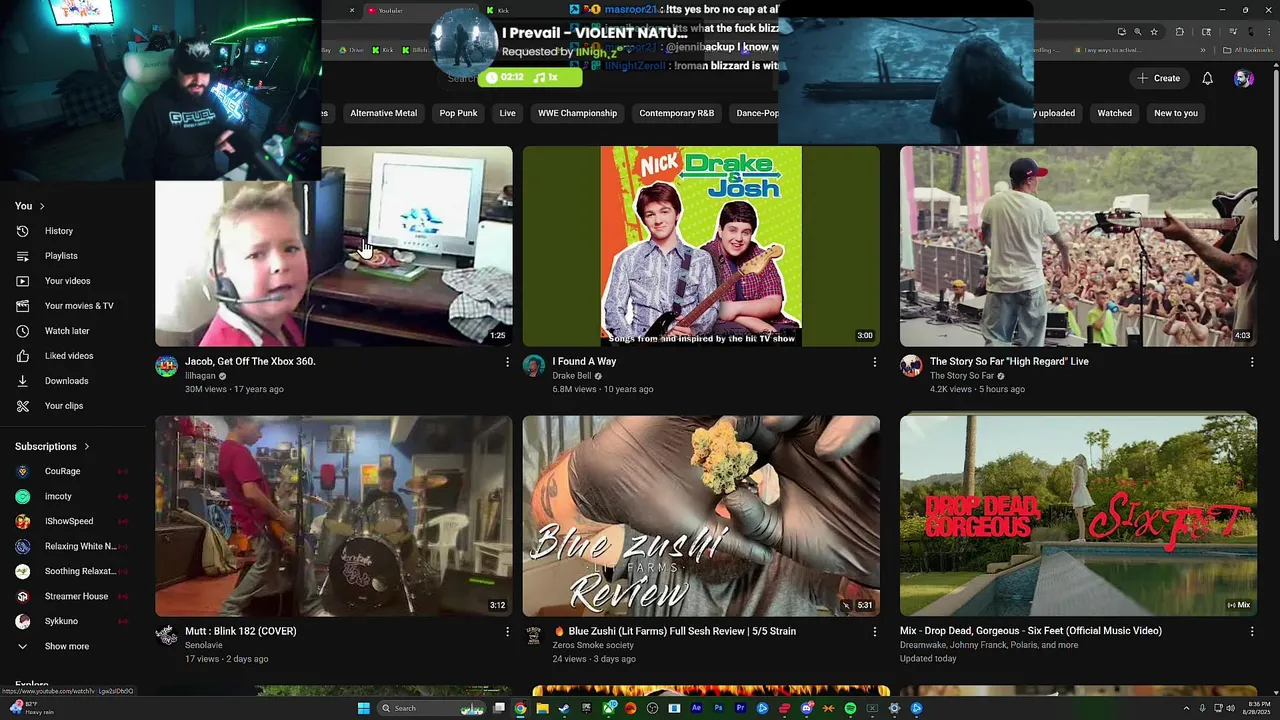The width and height of the screenshot is (1280, 720).
Task: Select the Contemporary R&B filter chip
Action: click(x=676, y=113)
